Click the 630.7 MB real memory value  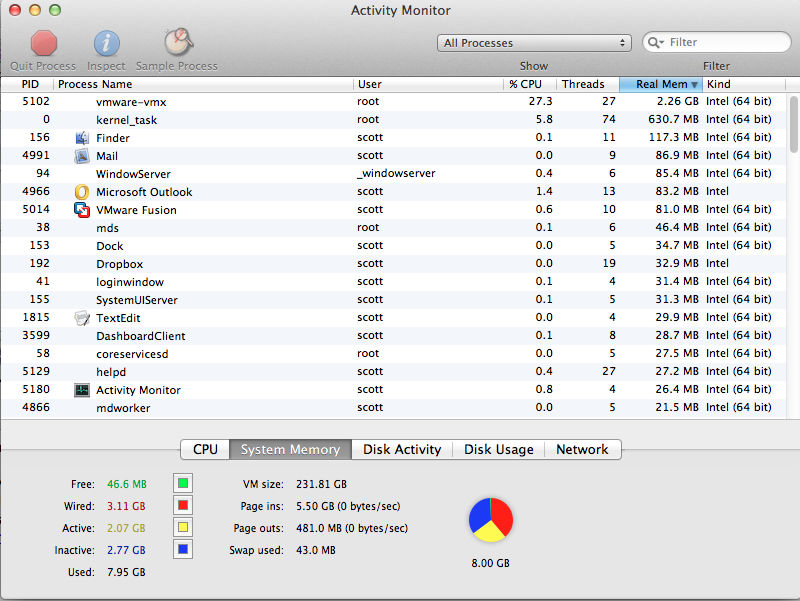673,119
